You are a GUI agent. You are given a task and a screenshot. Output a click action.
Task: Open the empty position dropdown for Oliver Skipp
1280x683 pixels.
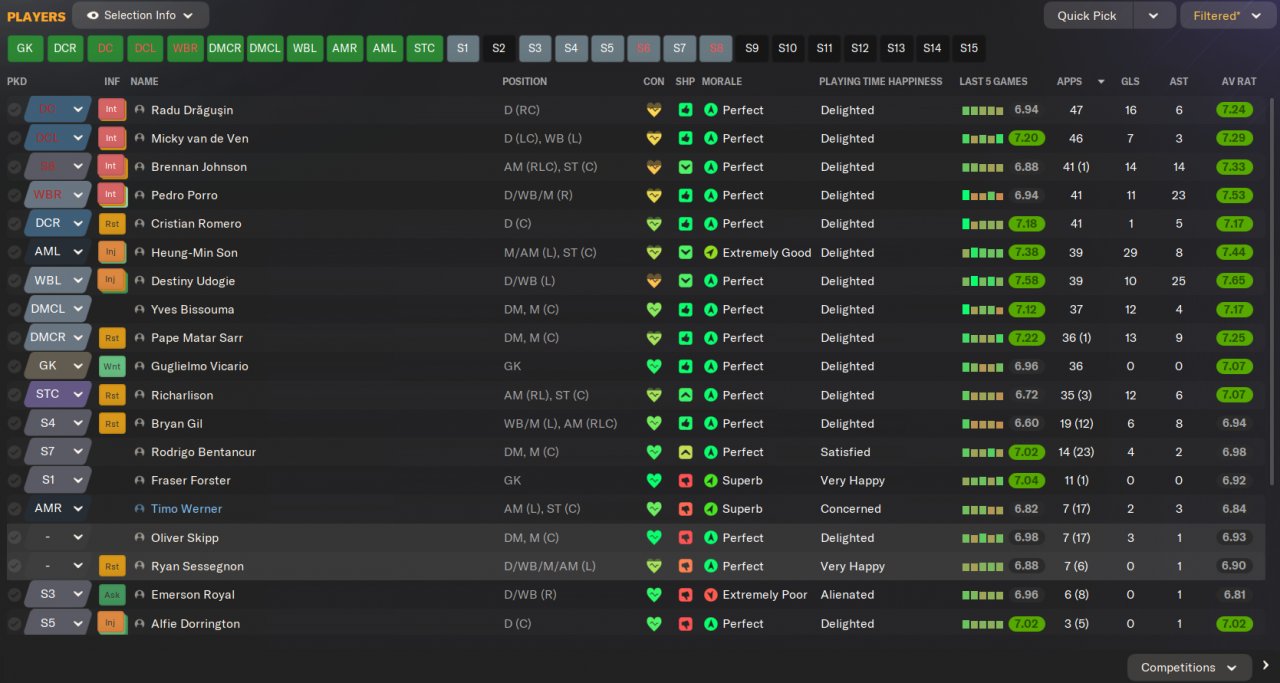pos(59,538)
